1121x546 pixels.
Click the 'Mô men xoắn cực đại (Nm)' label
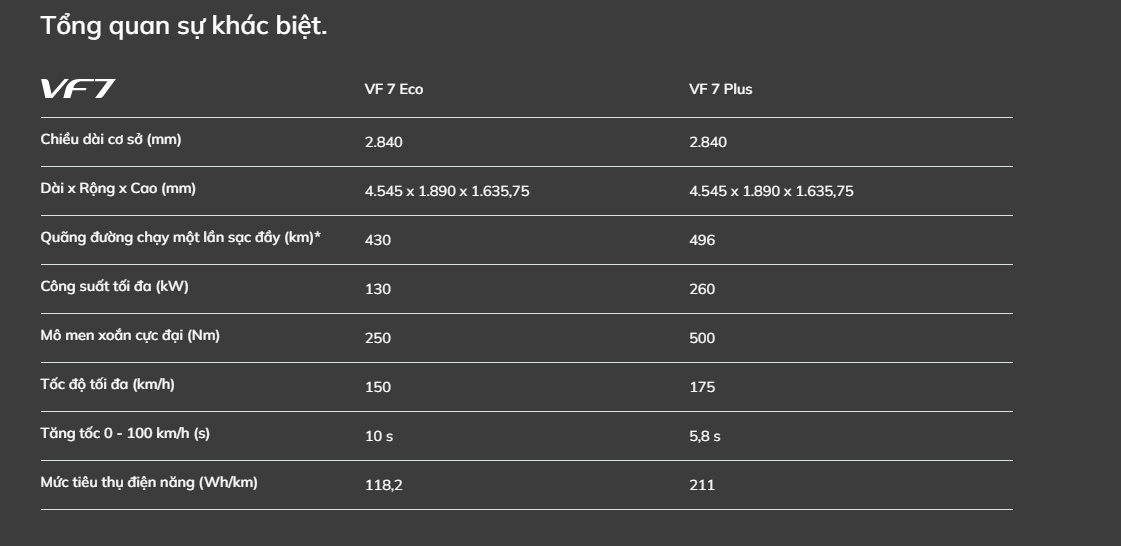pyautogui.click(x=130, y=336)
